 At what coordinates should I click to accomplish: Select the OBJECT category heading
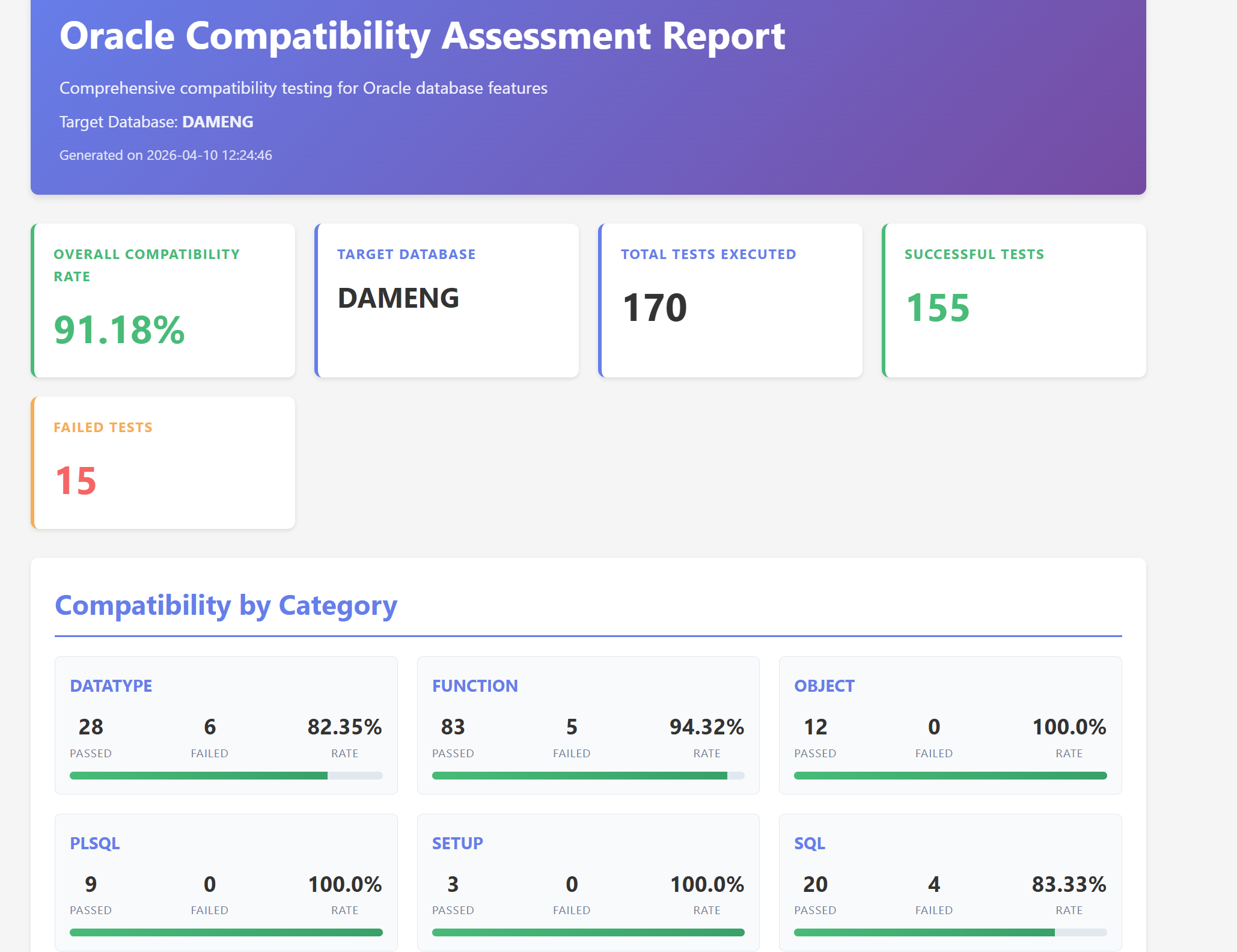823,686
